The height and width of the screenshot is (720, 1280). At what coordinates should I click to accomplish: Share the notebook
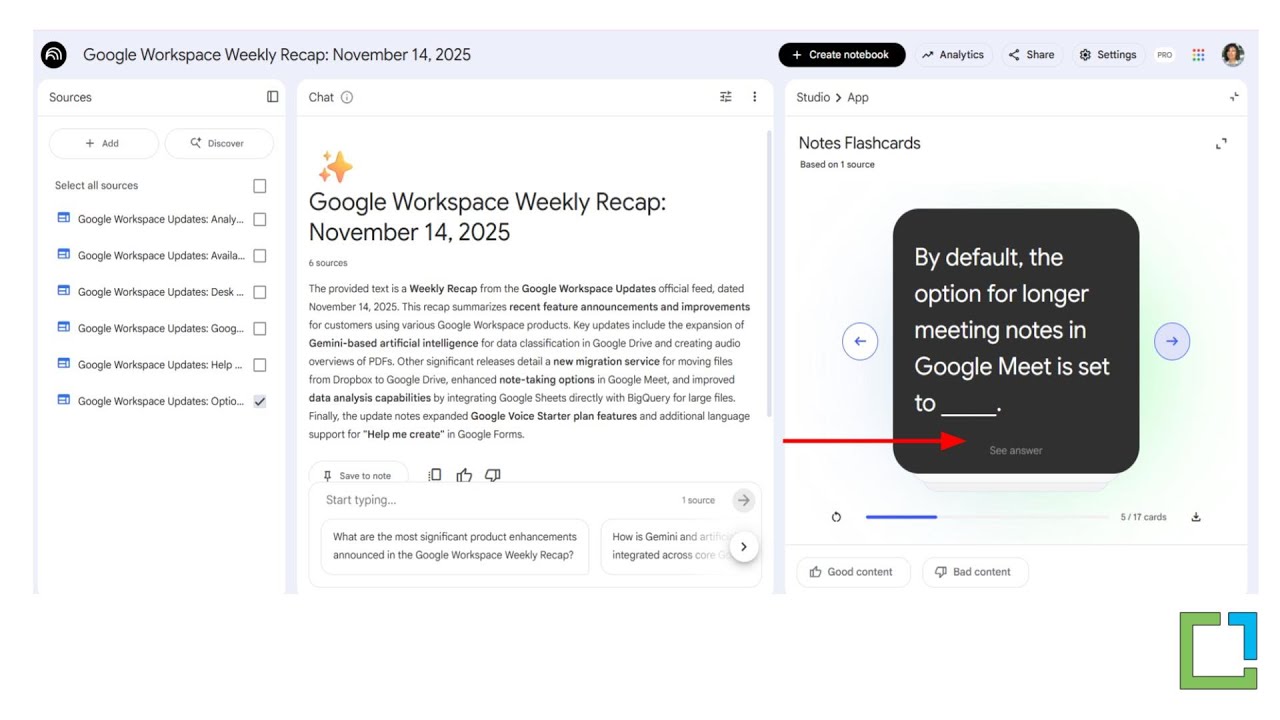point(1031,55)
